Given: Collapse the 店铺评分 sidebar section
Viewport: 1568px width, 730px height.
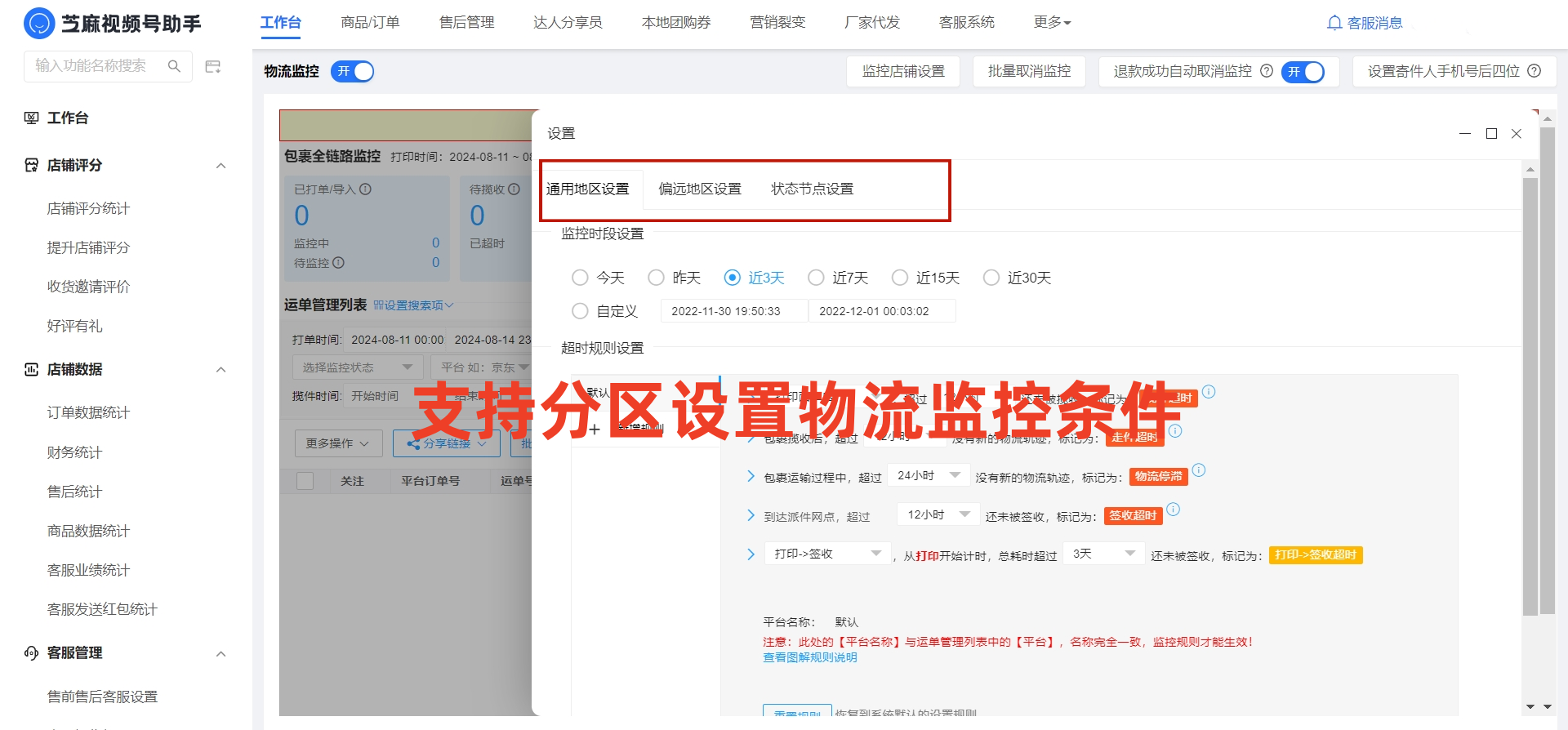Looking at the screenshot, I should coord(220,166).
